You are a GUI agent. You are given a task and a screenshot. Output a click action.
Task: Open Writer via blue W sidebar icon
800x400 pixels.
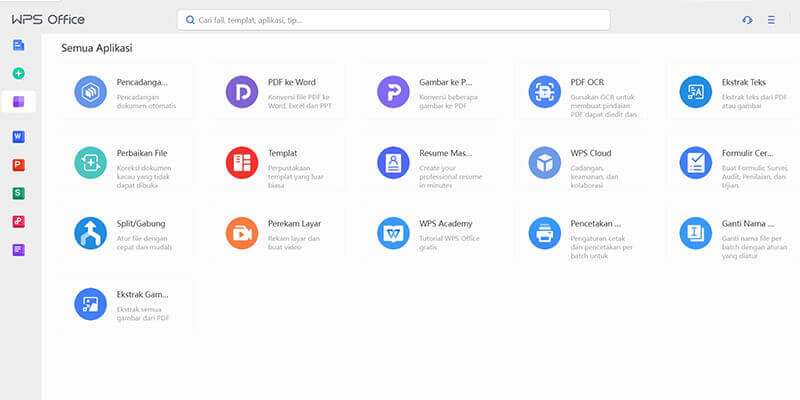[x=18, y=136]
